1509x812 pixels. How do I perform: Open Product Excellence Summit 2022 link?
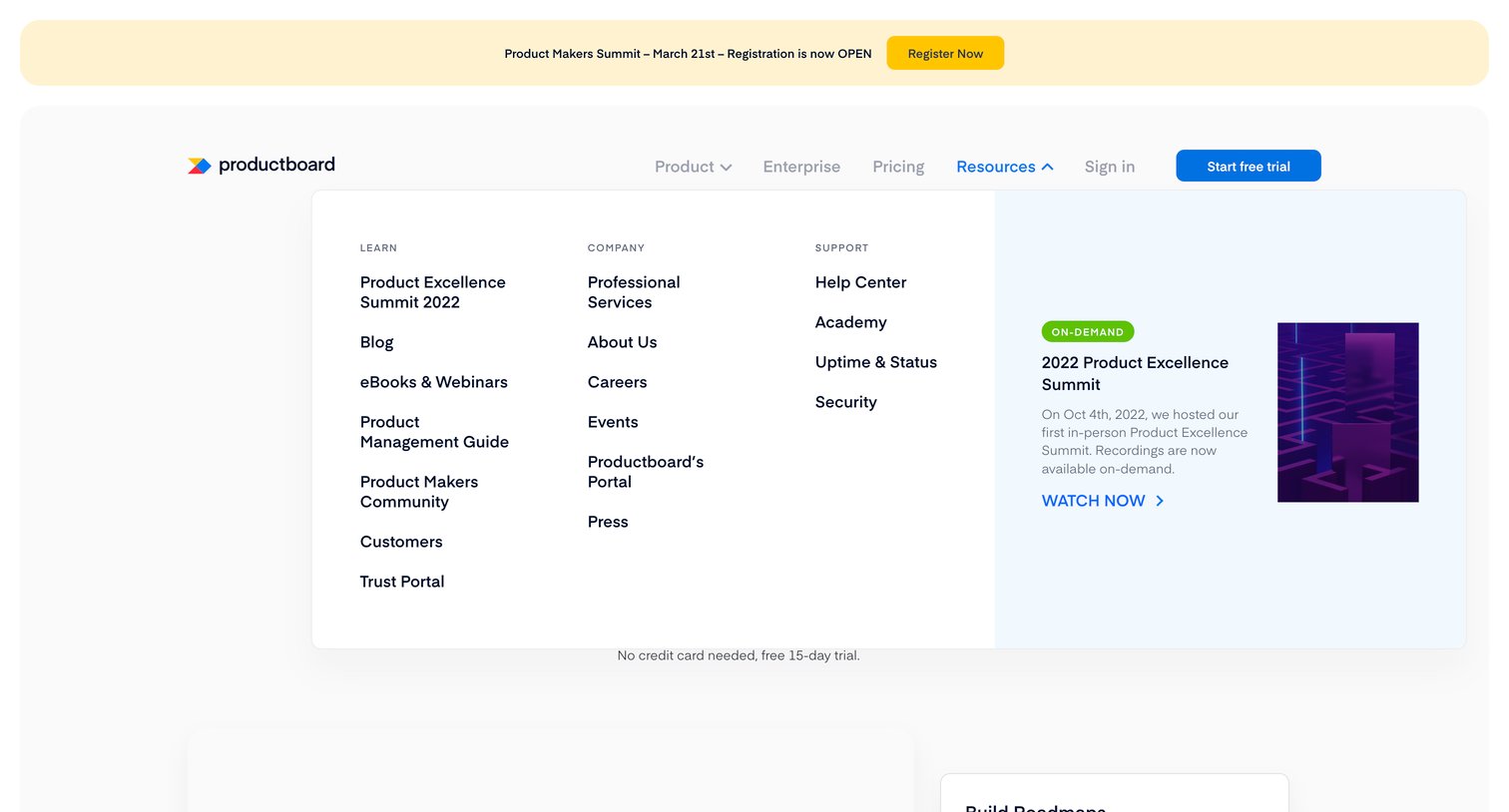(x=433, y=292)
